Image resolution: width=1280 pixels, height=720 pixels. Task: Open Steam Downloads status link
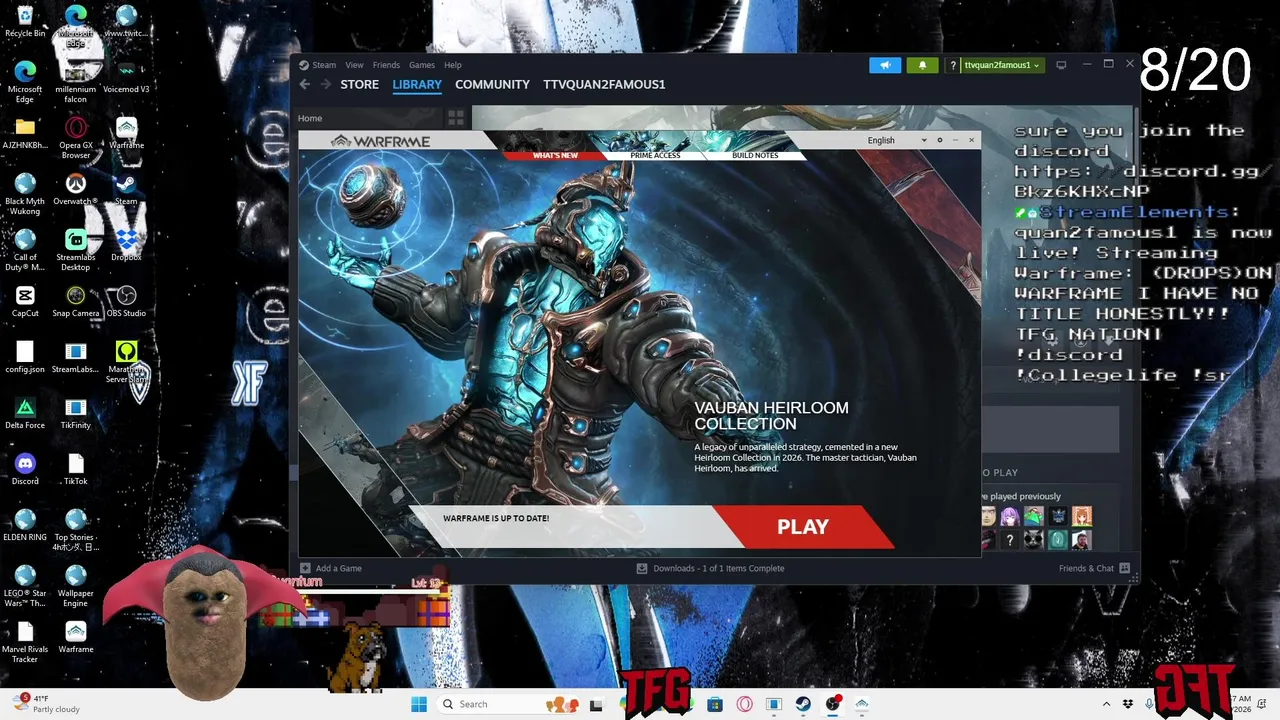click(x=710, y=568)
